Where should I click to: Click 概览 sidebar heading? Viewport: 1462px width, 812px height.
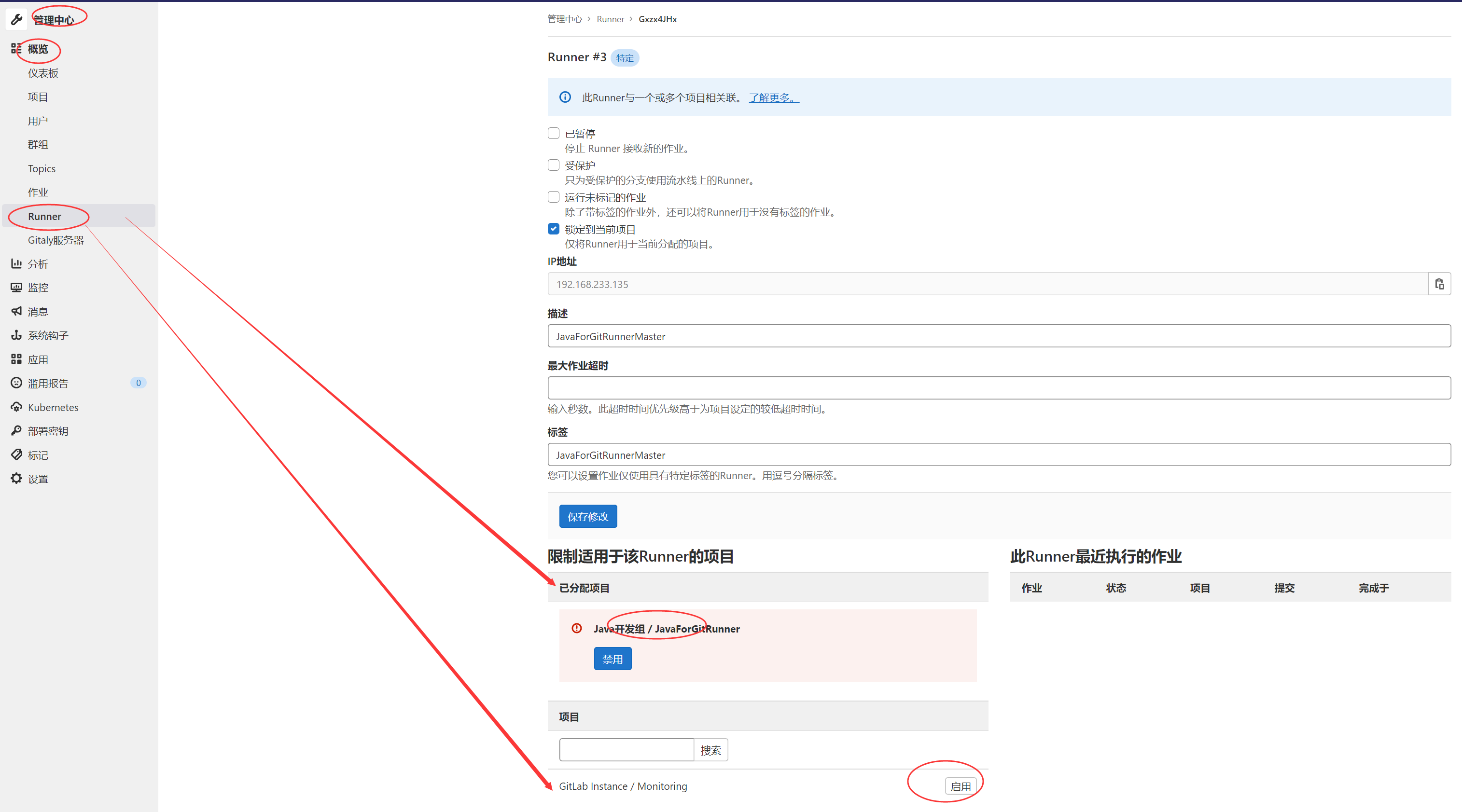coord(38,49)
